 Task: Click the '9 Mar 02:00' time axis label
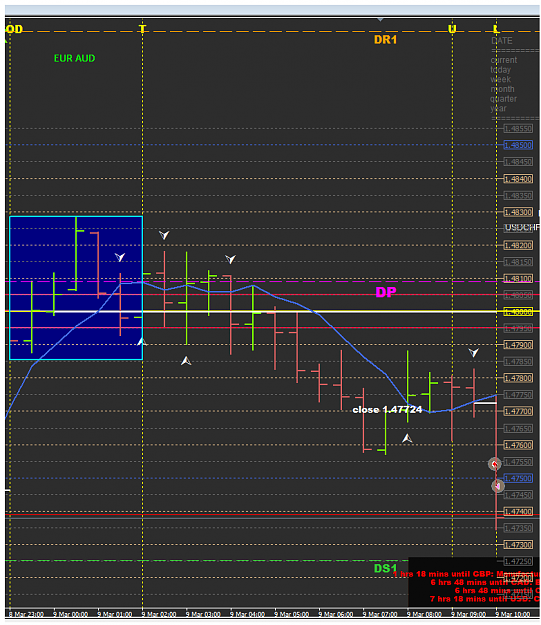pos(159,614)
